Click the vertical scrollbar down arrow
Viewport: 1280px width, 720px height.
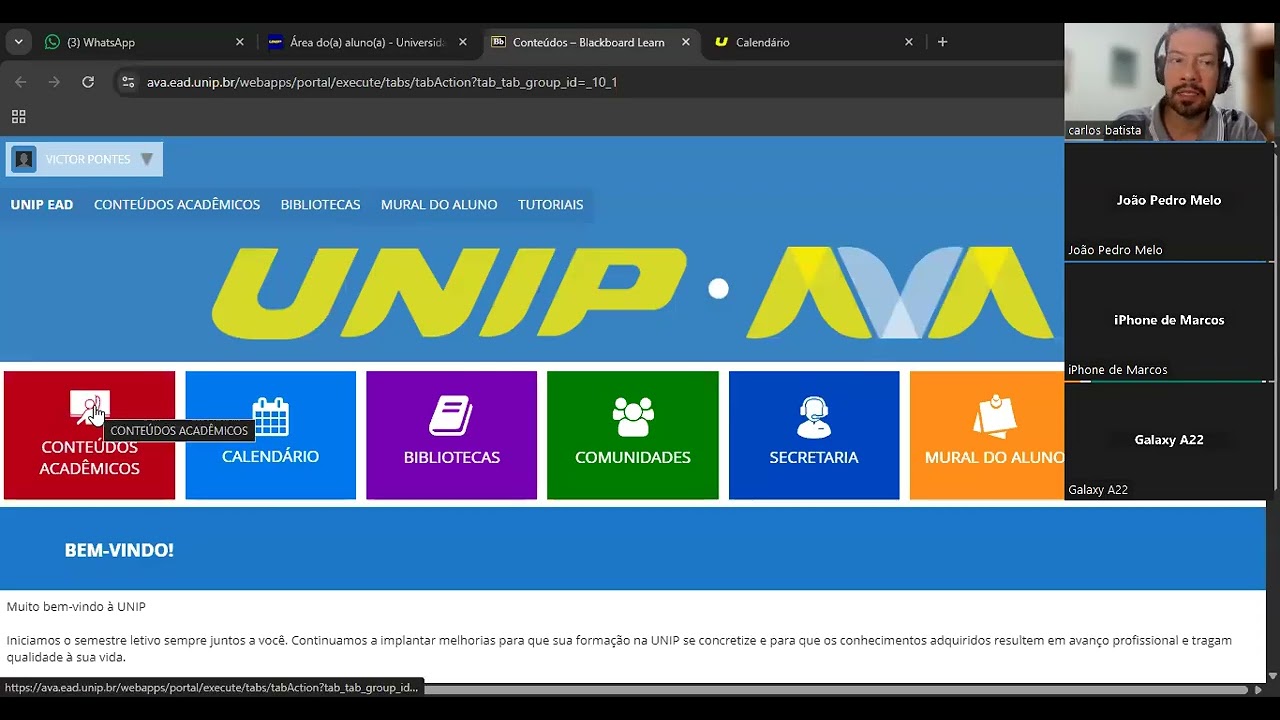(1273, 676)
